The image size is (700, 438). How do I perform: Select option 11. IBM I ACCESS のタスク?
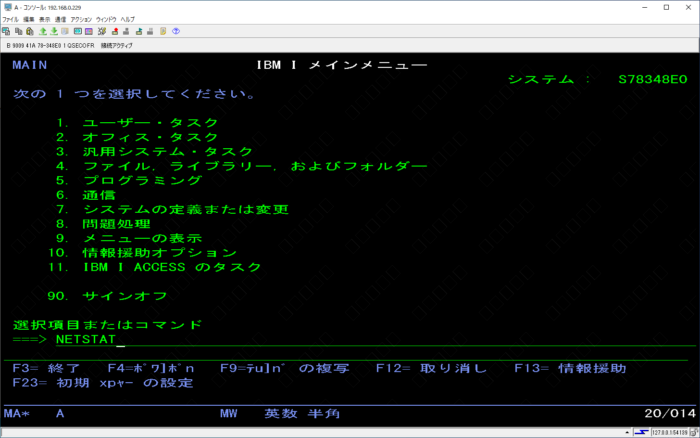pyautogui.click(x=154, y=267)
